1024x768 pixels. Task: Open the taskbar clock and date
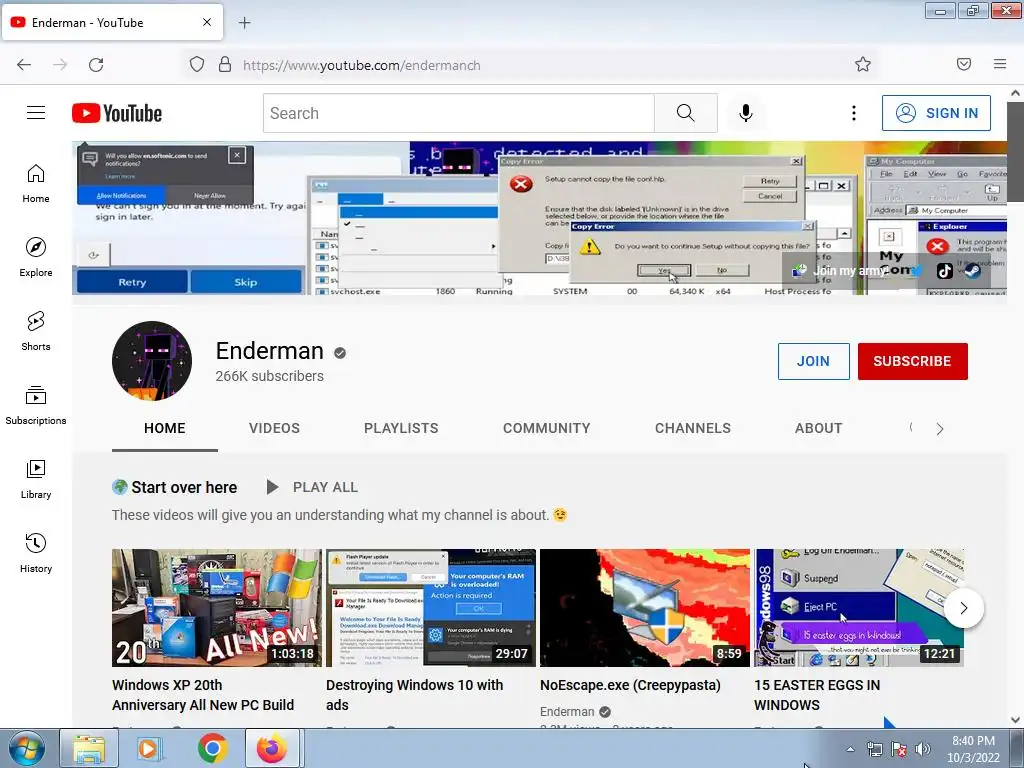pos(974,749)
